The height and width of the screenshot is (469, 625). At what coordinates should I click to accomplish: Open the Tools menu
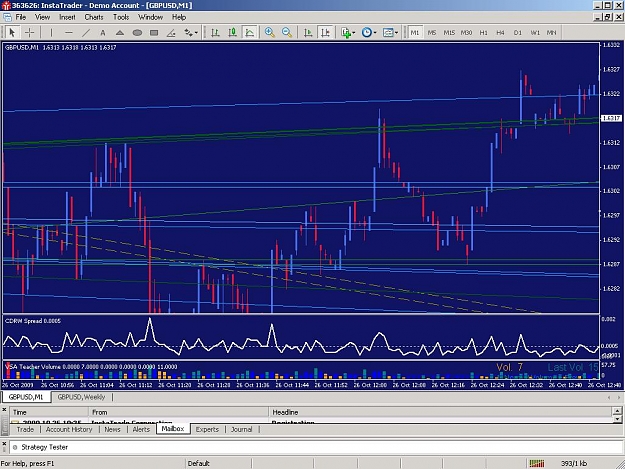[x=121, y=17]
